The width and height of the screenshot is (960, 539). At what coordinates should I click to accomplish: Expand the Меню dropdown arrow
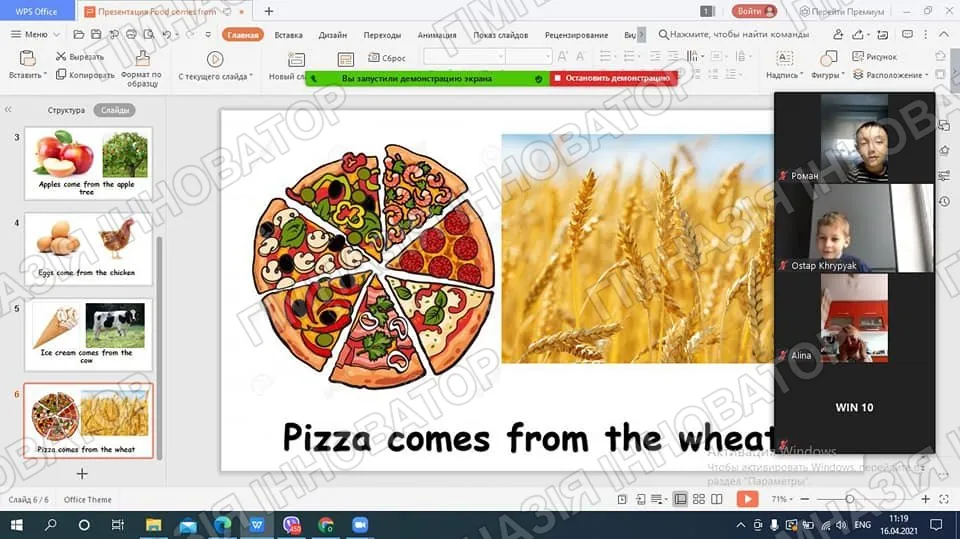tap(56, 35)
